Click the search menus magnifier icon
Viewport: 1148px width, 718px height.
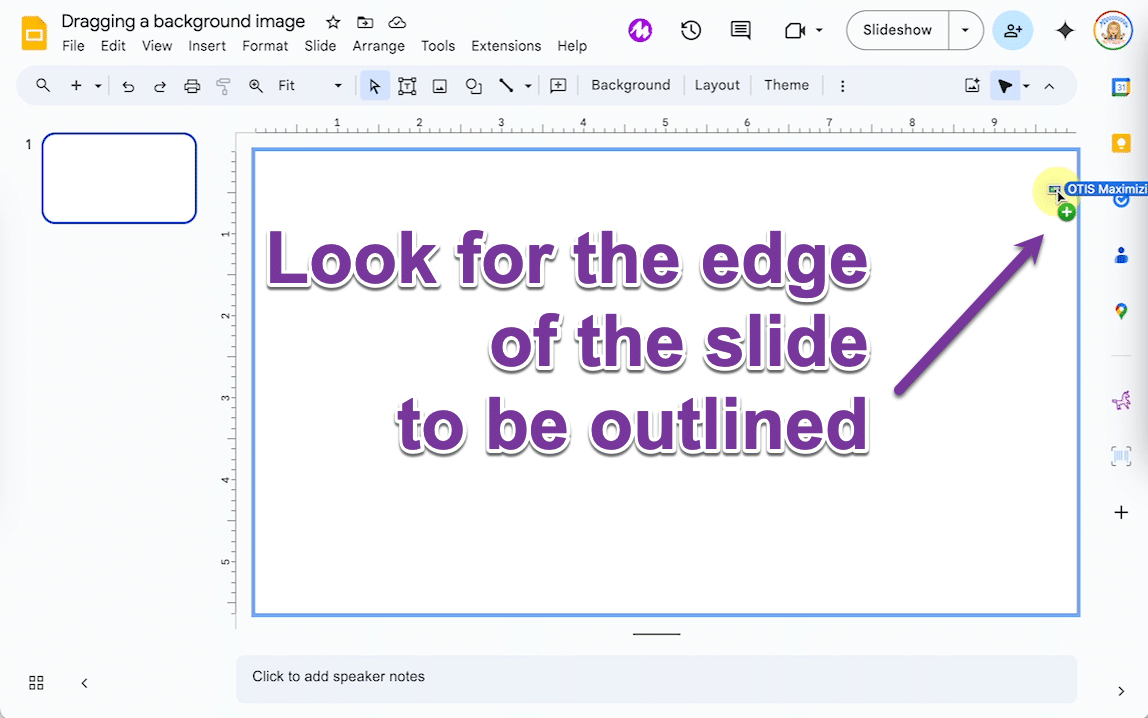pyautogui.click(x=43, y=86)
